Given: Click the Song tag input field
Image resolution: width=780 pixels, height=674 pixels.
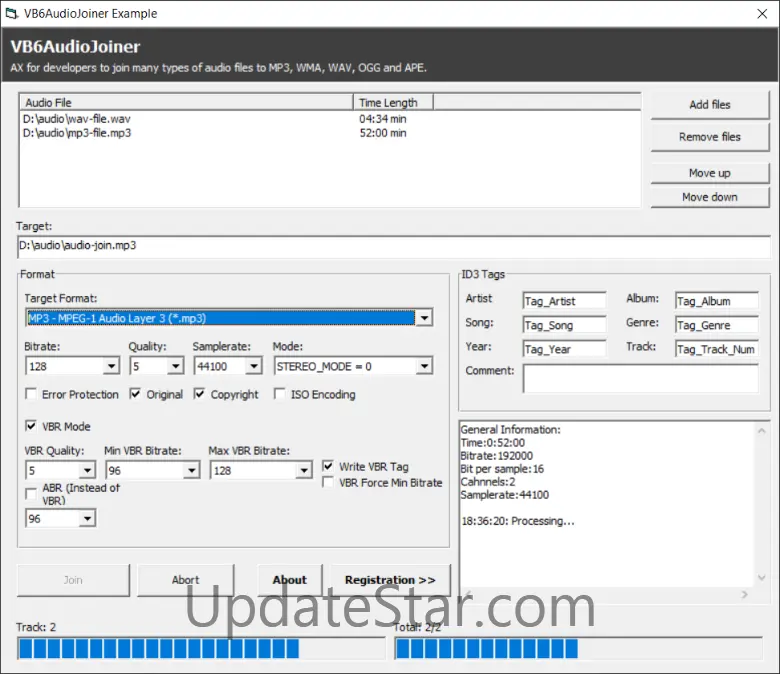Looking at the screenshot, I should pos(565,325).
